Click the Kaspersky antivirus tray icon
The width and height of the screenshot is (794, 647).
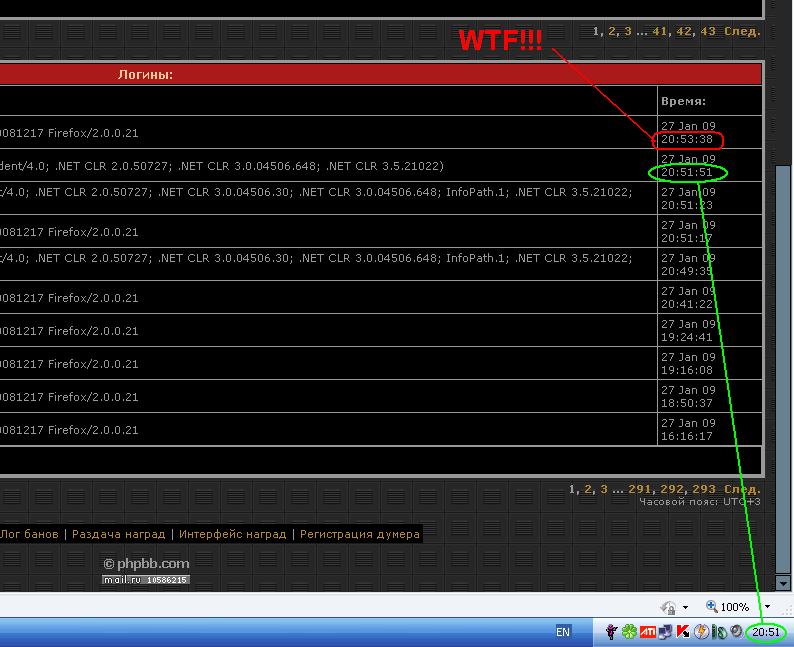(682, 632)
